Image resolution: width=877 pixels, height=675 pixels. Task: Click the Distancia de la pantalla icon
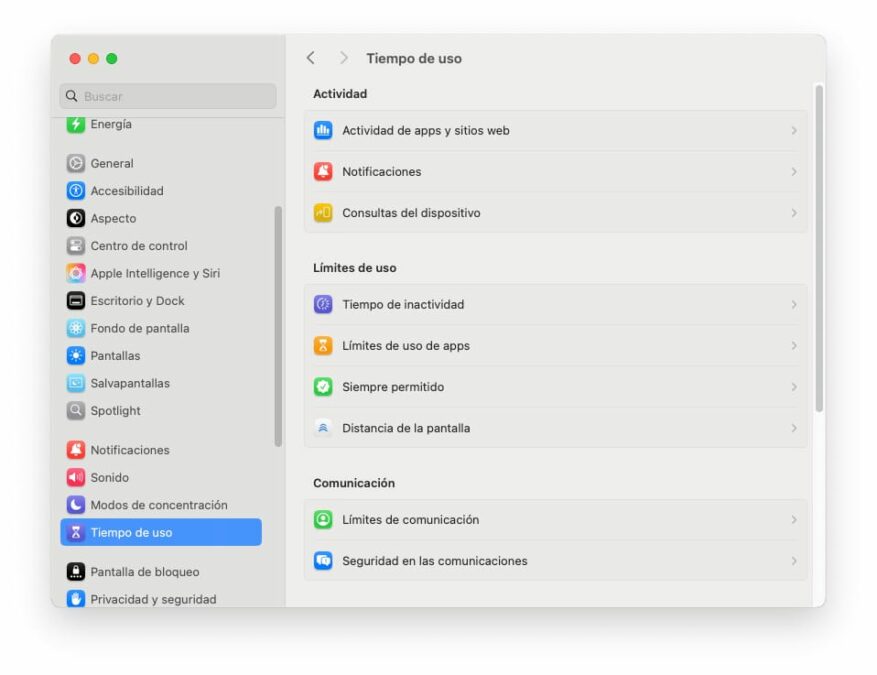pos(323,428)
